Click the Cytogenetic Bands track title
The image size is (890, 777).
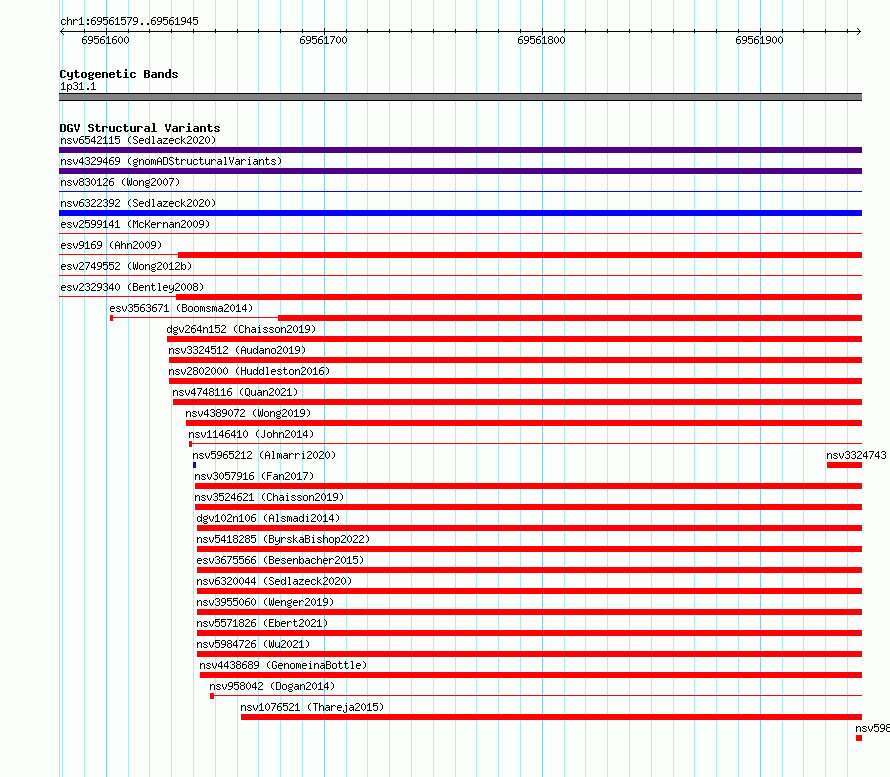point(119,74)
